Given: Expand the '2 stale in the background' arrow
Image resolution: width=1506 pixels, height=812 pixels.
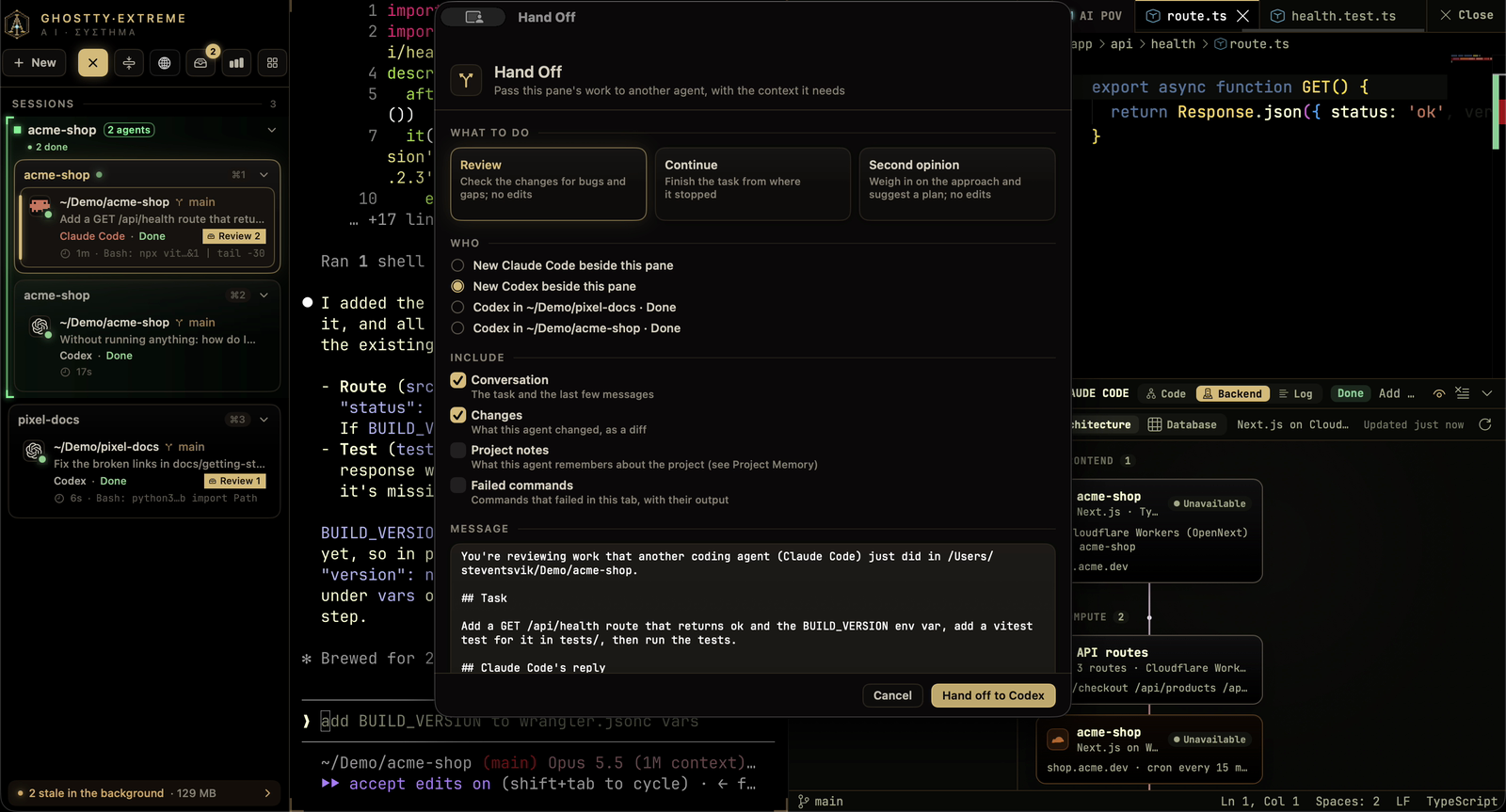Looking at the screenshot, I should tap(267, 793).
